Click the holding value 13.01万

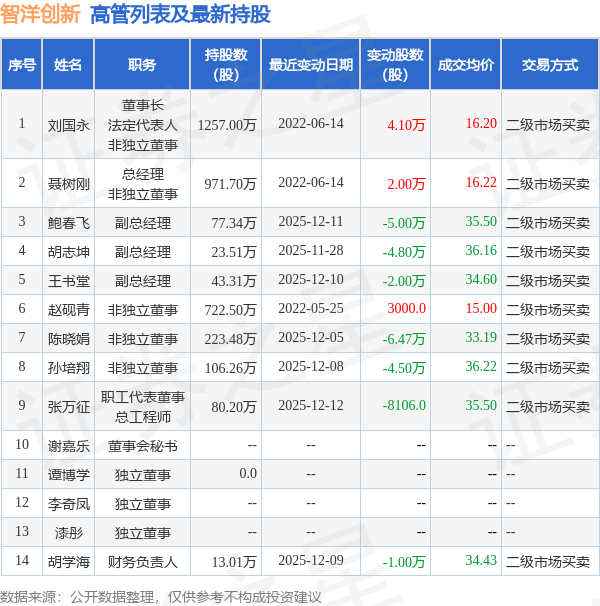pos(234,562)
